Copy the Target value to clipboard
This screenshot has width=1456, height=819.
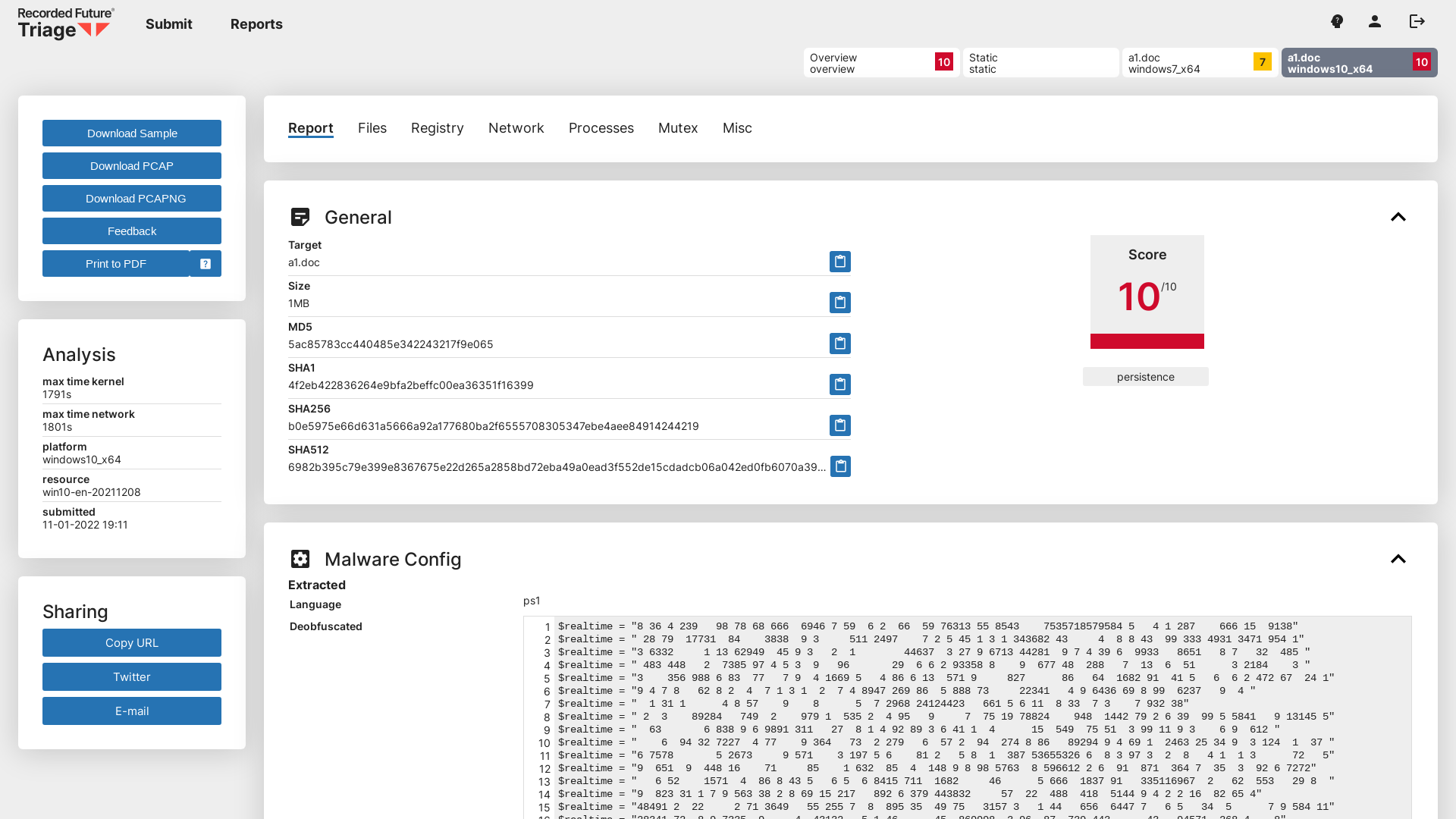click(x=839, y=262)
